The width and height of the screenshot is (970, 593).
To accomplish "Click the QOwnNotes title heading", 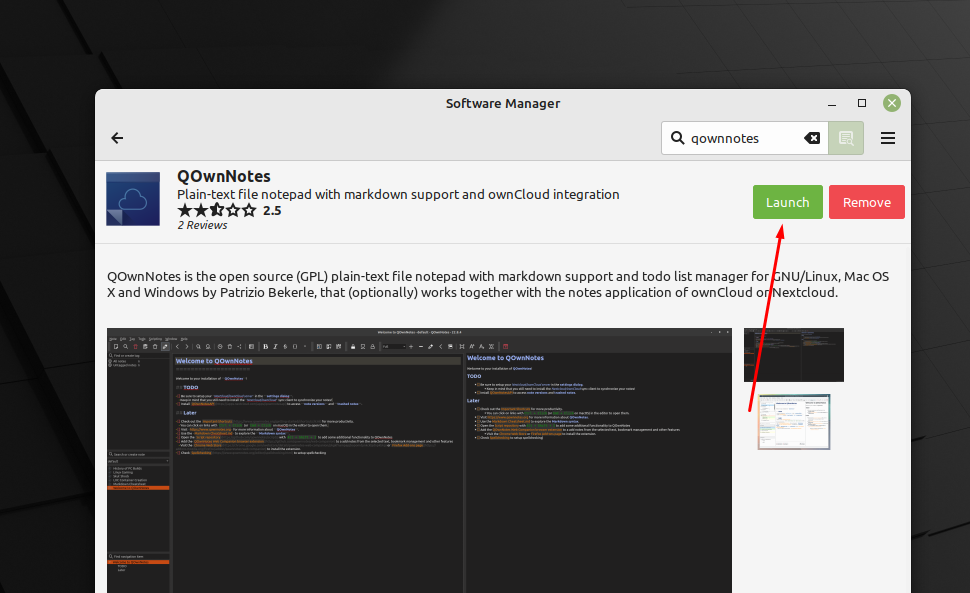I will click(x=224, y=176).
